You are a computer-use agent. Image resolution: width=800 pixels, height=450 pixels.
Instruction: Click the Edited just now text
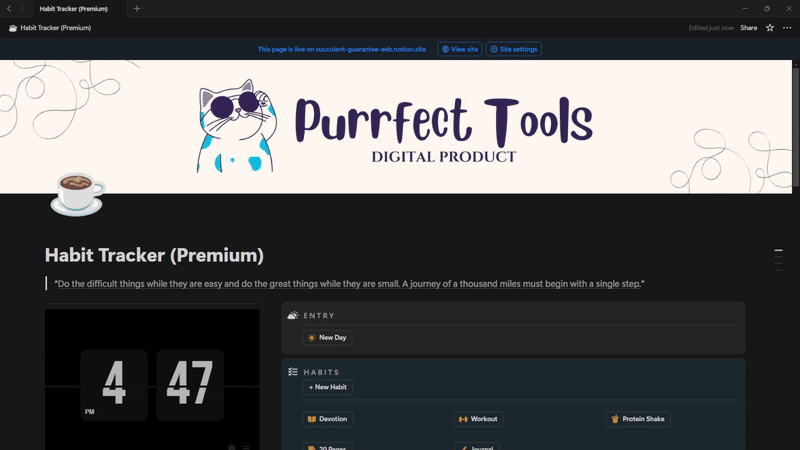(711, 28)
